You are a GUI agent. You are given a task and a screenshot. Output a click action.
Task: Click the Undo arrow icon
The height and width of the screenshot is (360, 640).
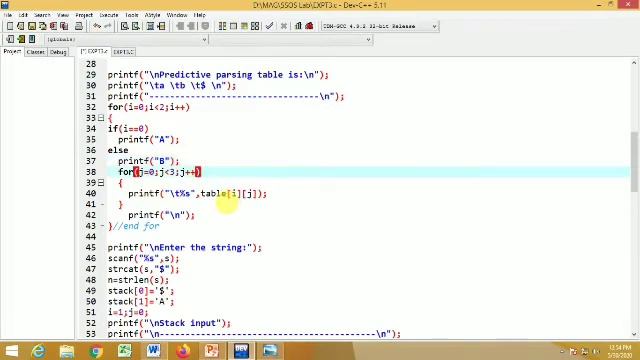coord(97,26)
